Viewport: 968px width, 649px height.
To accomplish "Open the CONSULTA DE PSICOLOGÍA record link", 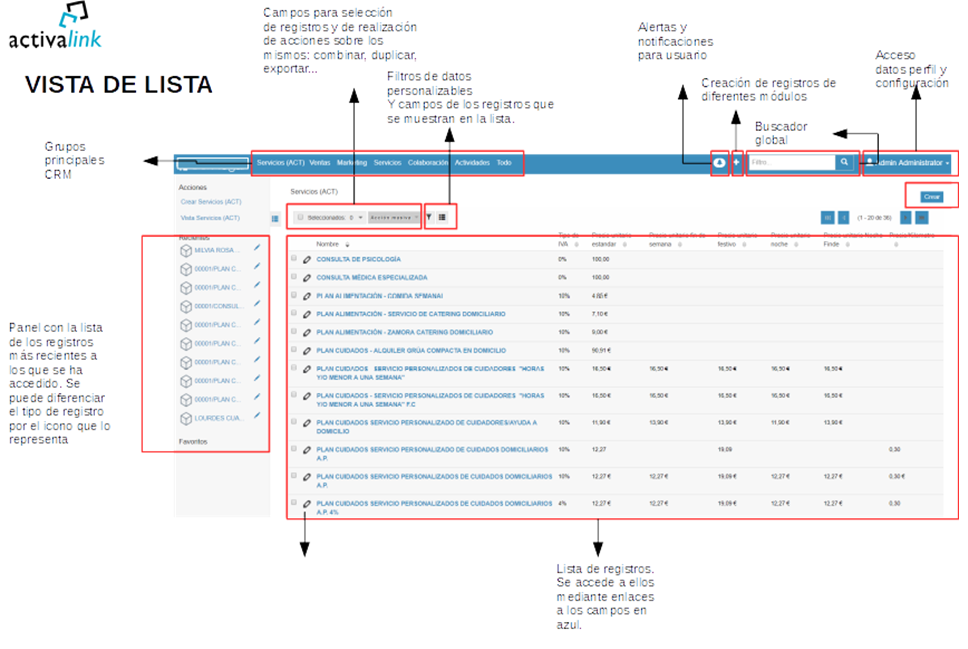I will 359,259.
